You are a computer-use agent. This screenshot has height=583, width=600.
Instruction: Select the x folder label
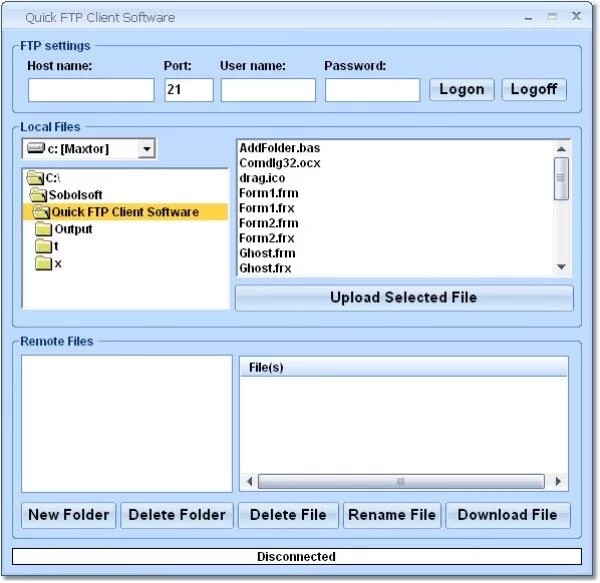coord(58,264)
